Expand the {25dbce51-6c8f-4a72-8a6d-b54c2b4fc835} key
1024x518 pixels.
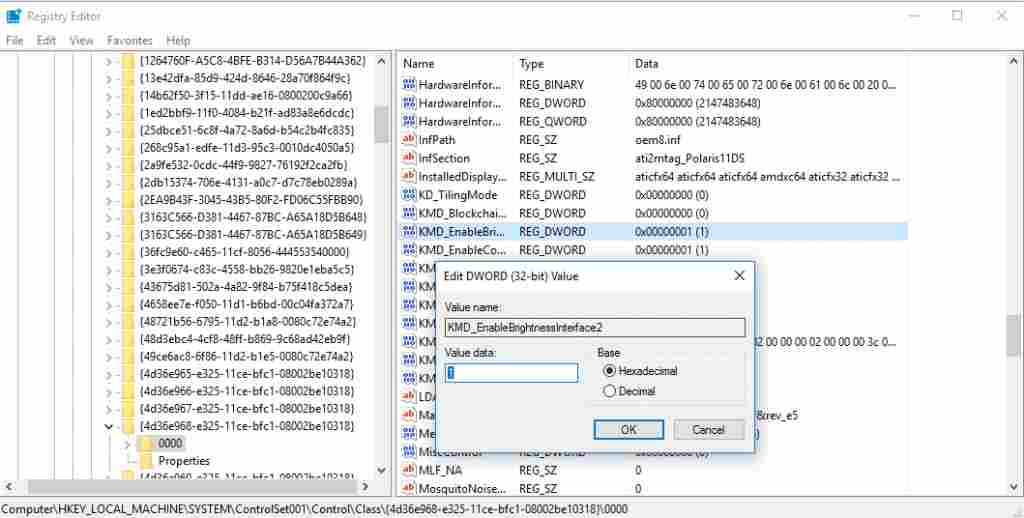[x=109, y=131]
